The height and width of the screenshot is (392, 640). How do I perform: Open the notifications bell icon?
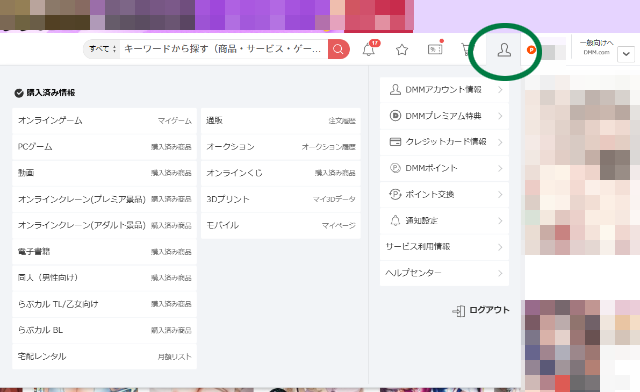369,50
